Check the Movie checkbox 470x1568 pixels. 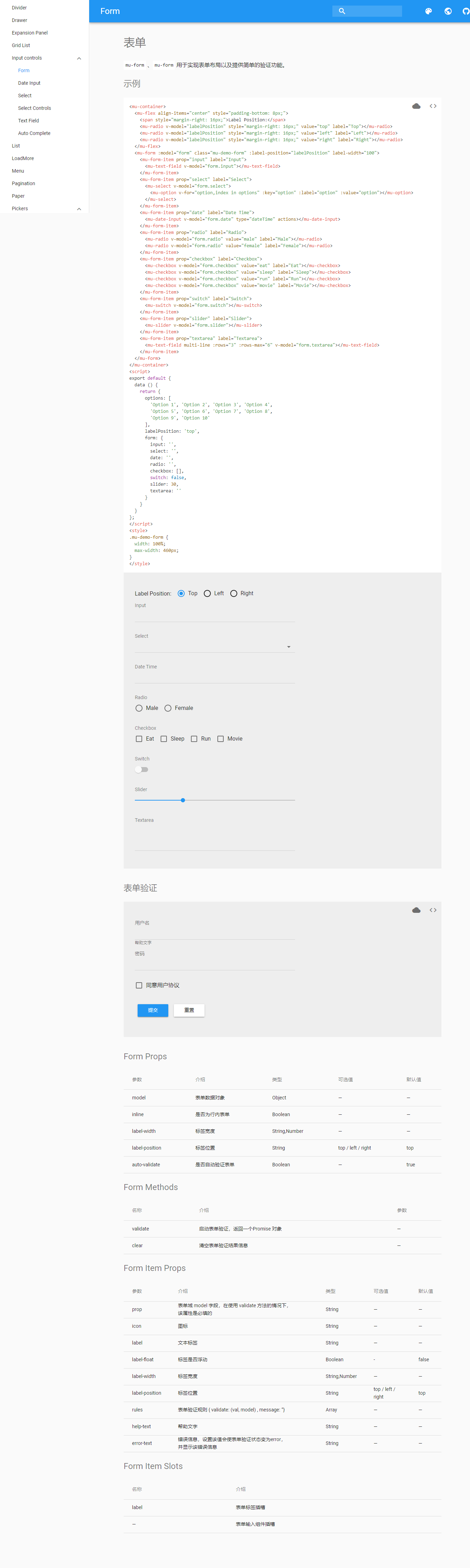coord(220,739)
